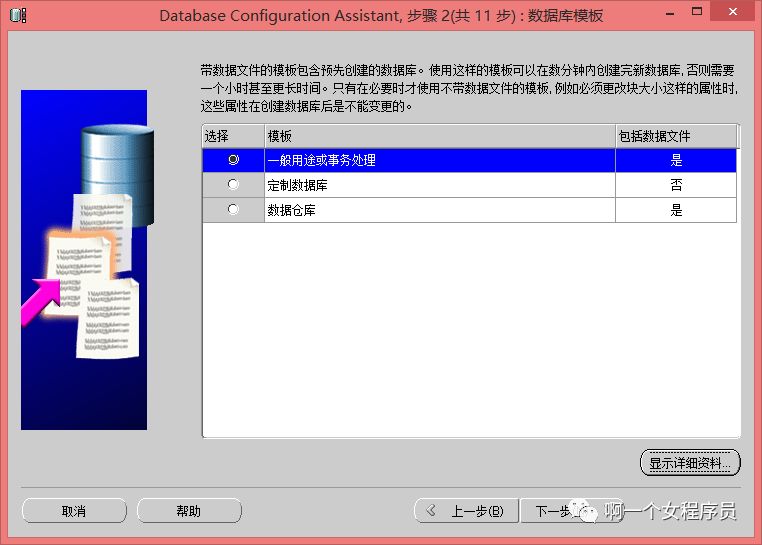Close the Database Configuration Assistant window
The width and height of the screenshot is (762, 545).
point(732,12)
